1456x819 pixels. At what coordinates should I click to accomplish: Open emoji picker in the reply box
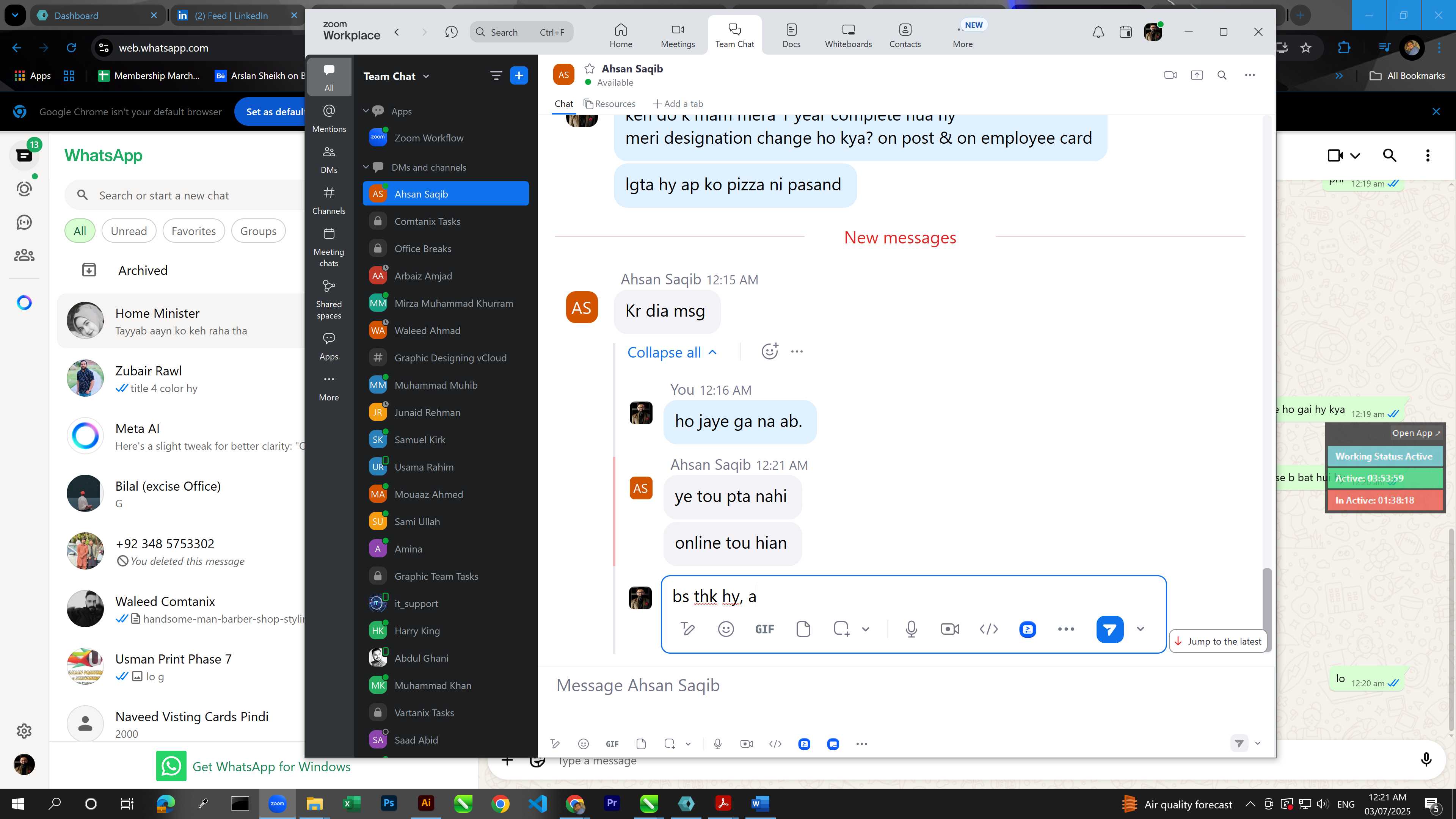point(726,629)
